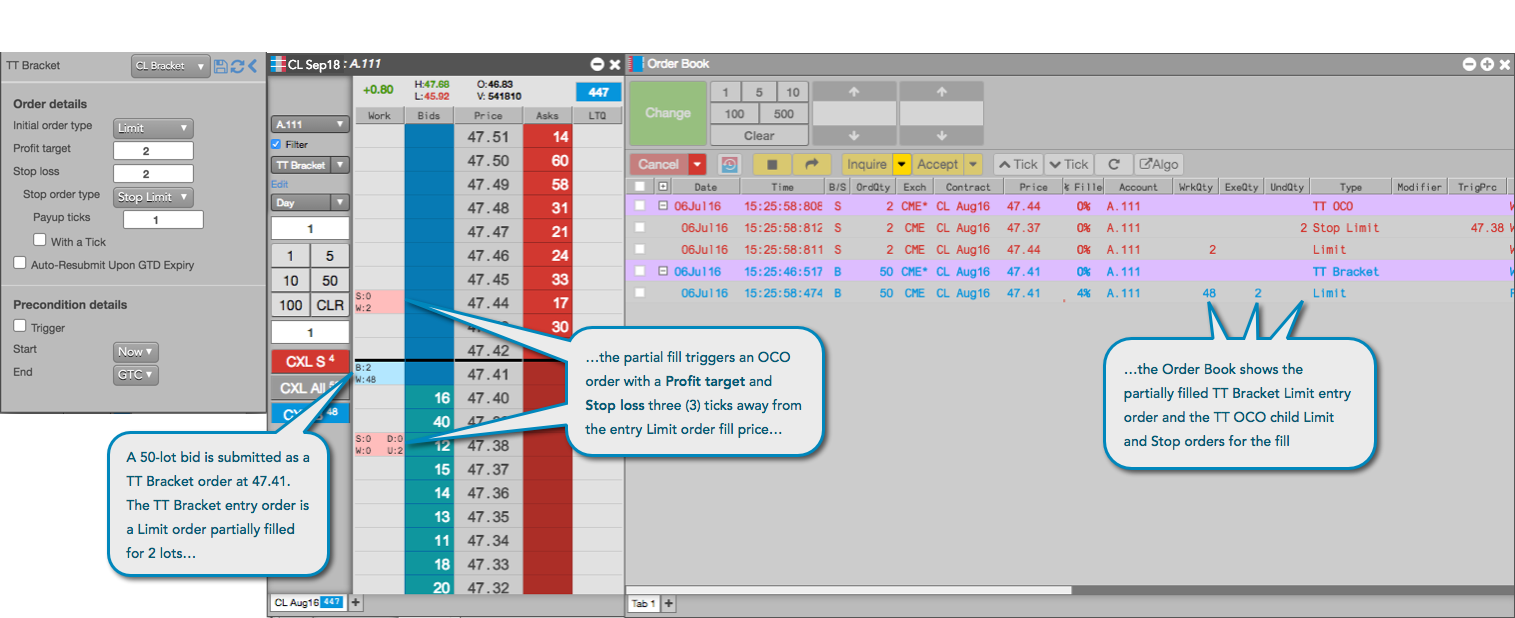Toggle the Filter checkbox in the ladder
The image size is (1515, 618).
(x=277, y=145)
